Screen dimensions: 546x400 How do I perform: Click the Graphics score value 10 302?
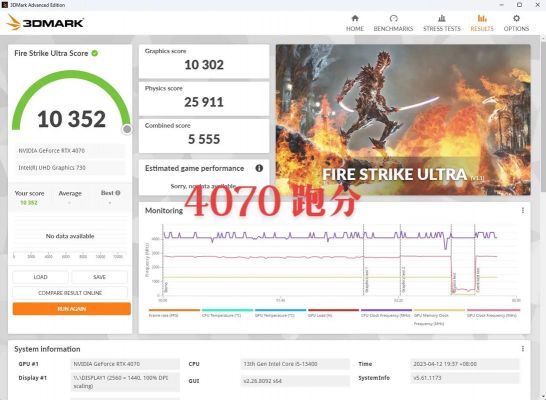pos(204,65)
